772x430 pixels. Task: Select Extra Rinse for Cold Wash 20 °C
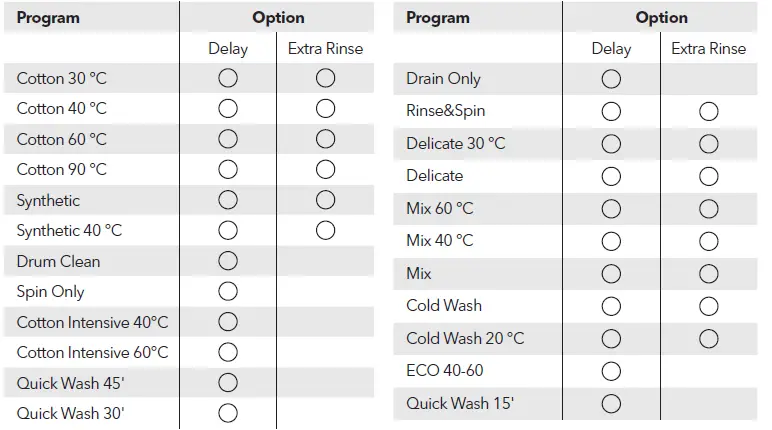(x=709, y=339)
